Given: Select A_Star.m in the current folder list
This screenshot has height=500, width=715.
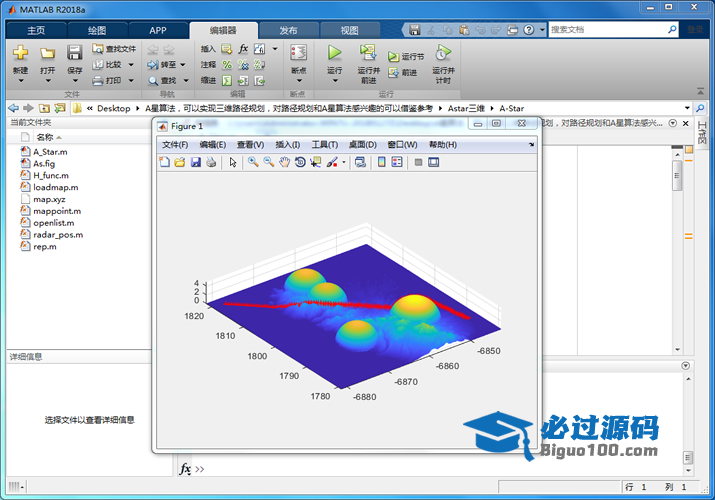Looking at the screenshot, I should coord(50,151).
